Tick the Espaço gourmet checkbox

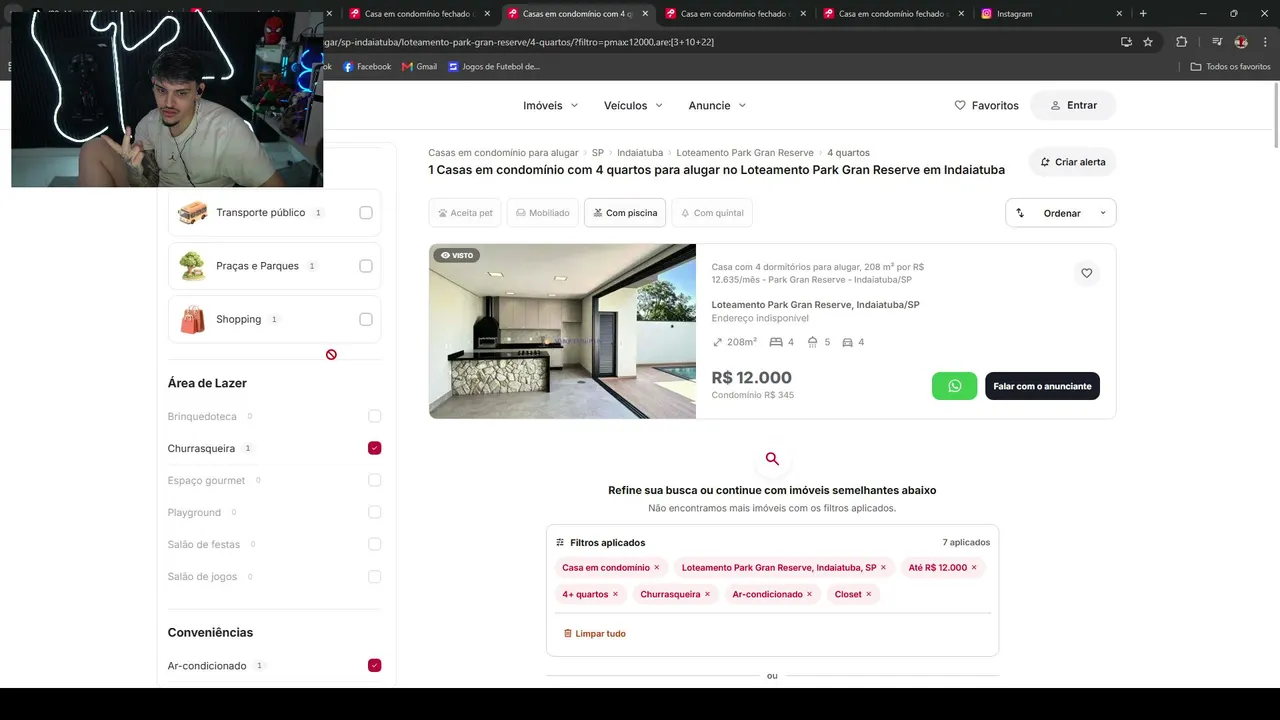(x=374, y=480)
